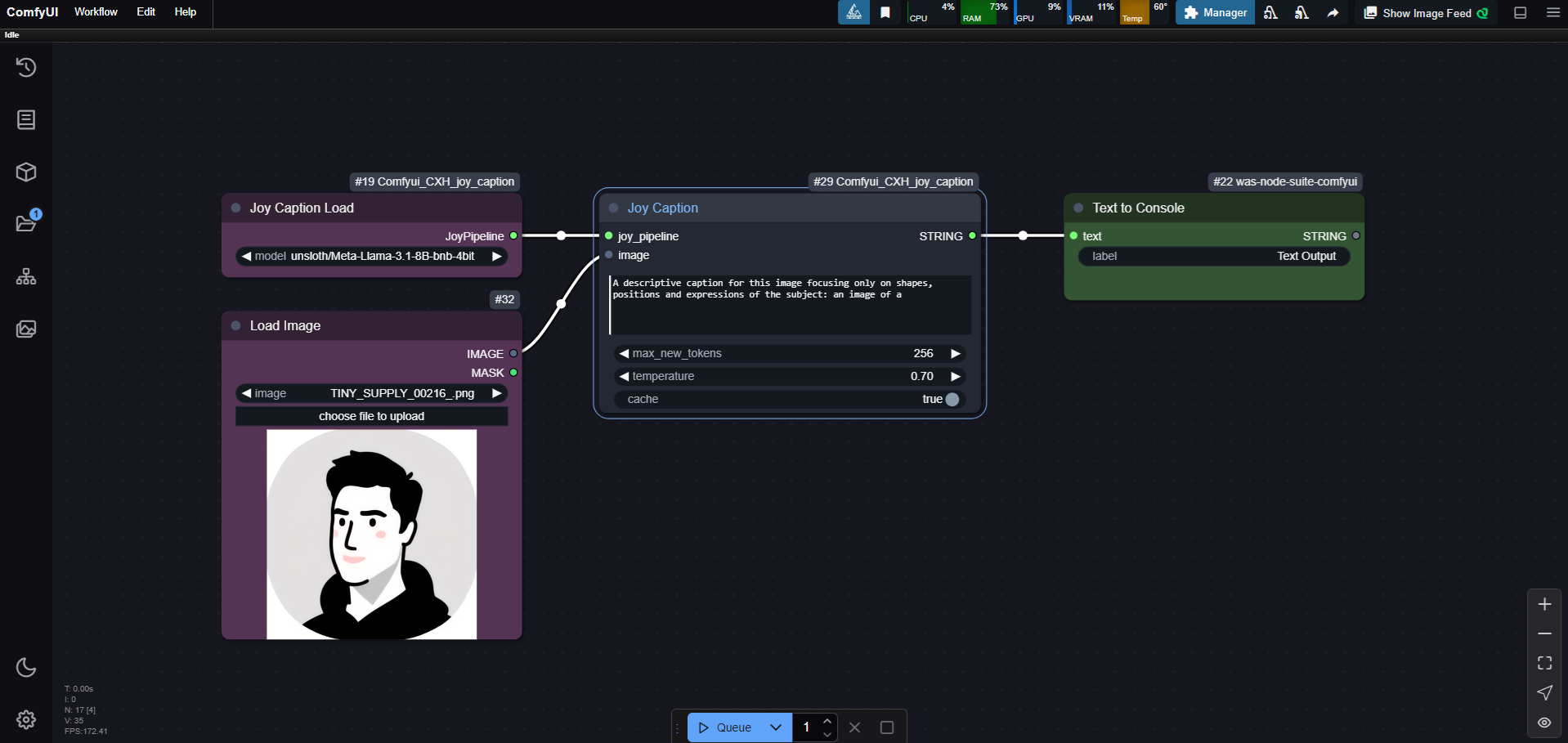1568x743 pixels.
Task: Decrease temperature value
Action: coord(624,376)
